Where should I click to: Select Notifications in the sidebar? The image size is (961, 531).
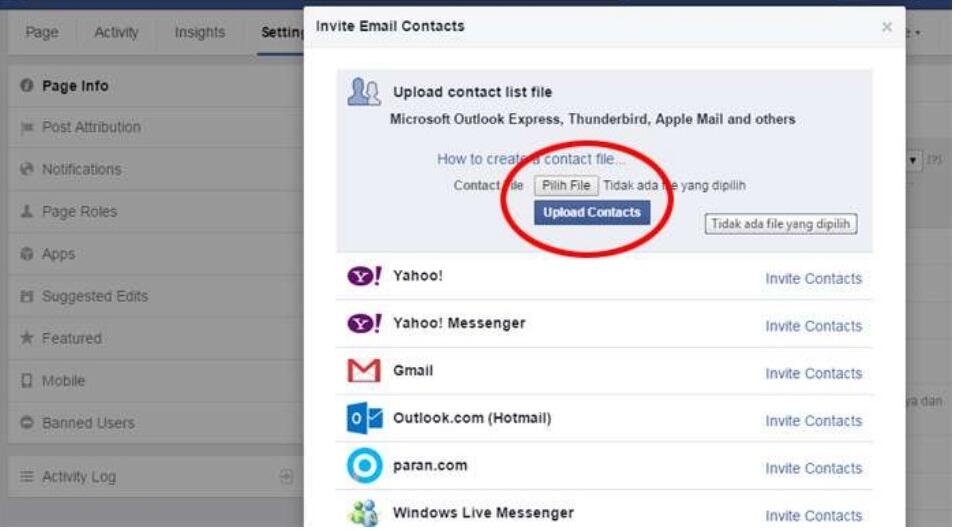coord(156,169)
